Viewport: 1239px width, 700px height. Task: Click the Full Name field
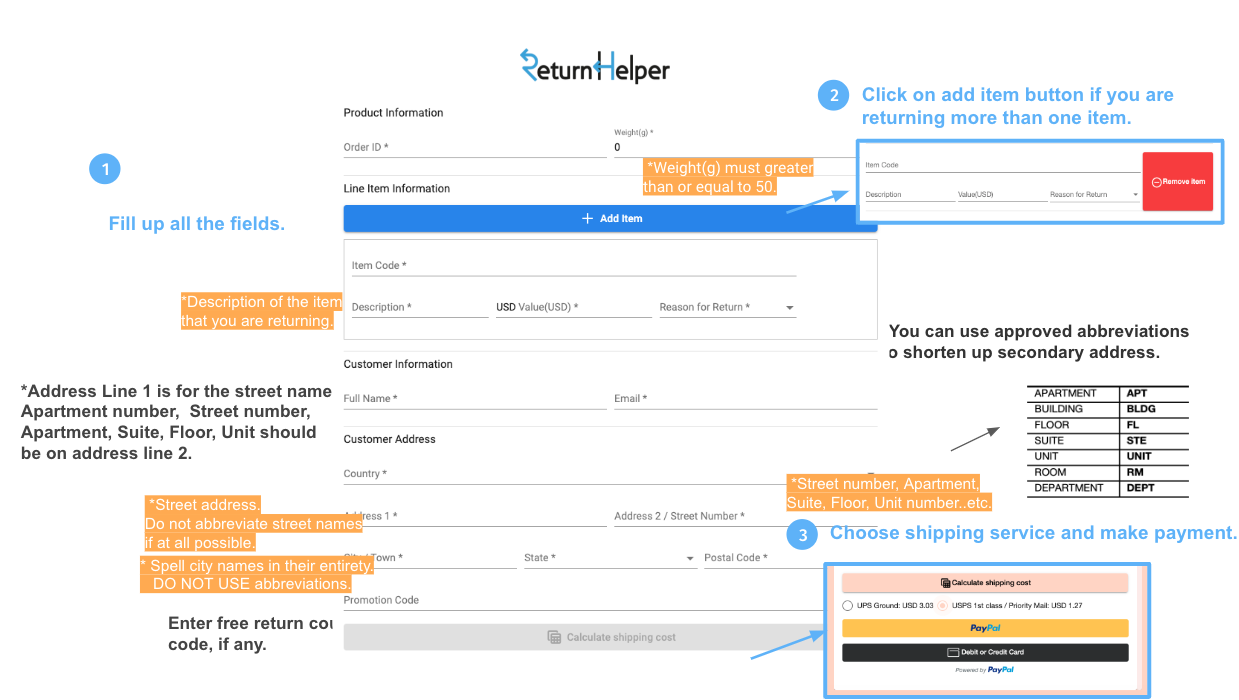474,398
